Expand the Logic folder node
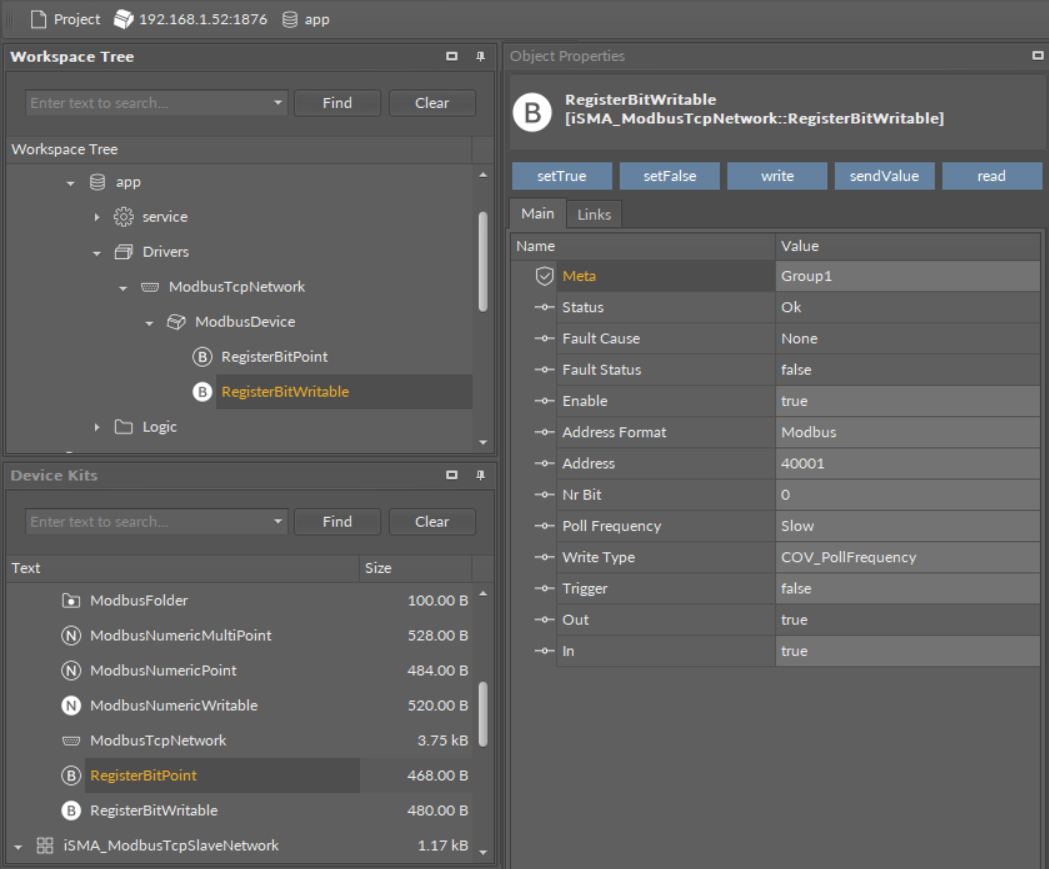The image size is (1049, 869). tap(97, 427)
